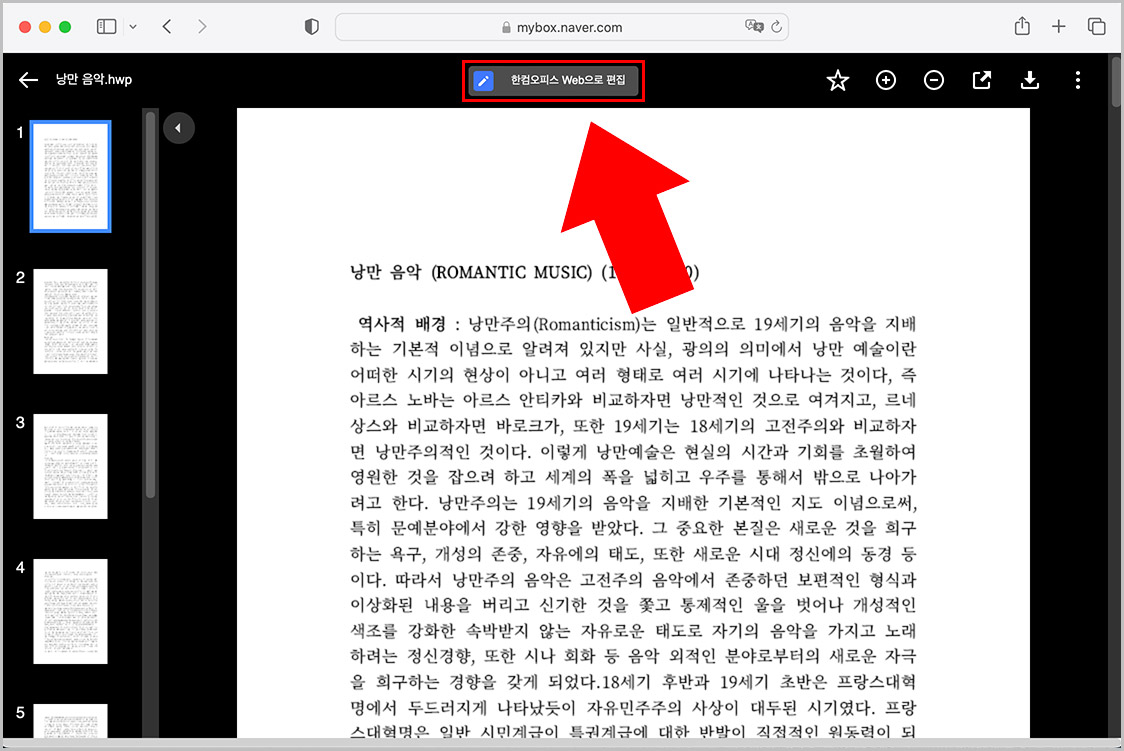
Task: Download the 낭만 음악.hwp file
Action: click(x=1029, y=80)
